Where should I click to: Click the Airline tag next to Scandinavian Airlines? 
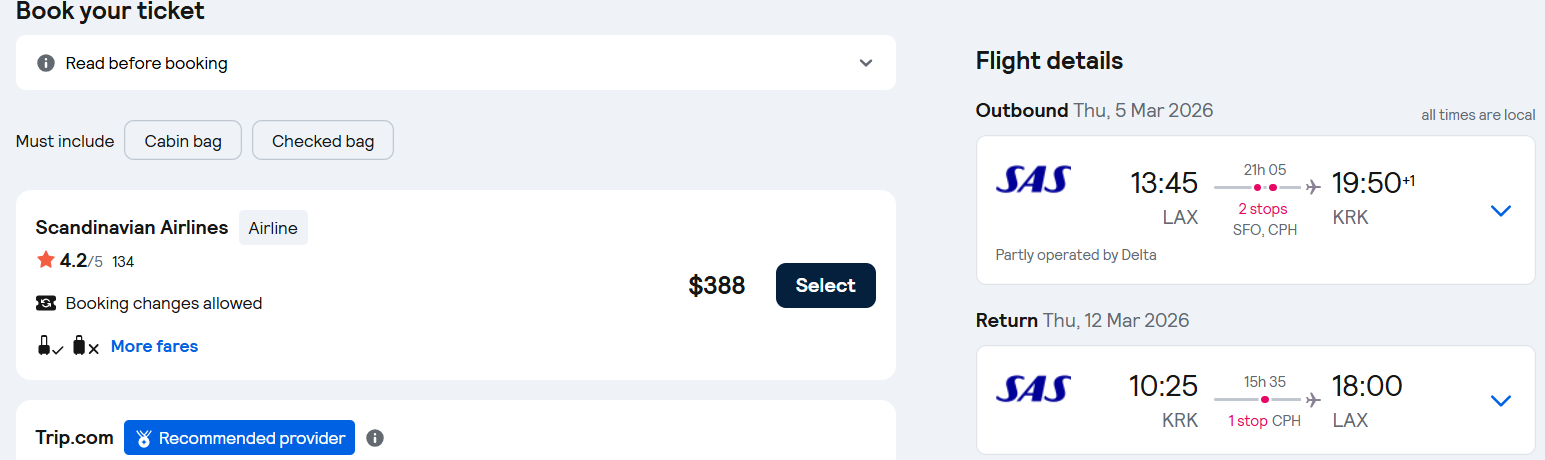(x=273, y=228)
